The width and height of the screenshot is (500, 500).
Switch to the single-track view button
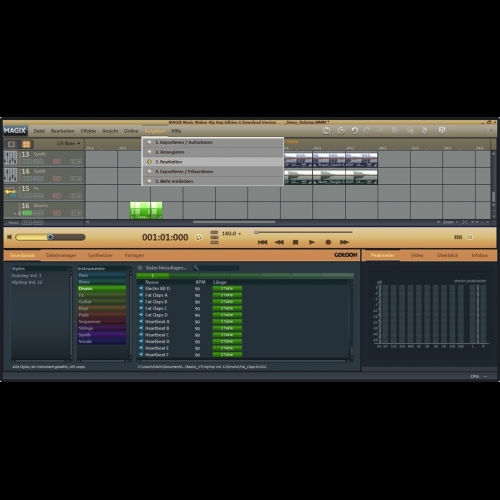(x=11, y=144)
